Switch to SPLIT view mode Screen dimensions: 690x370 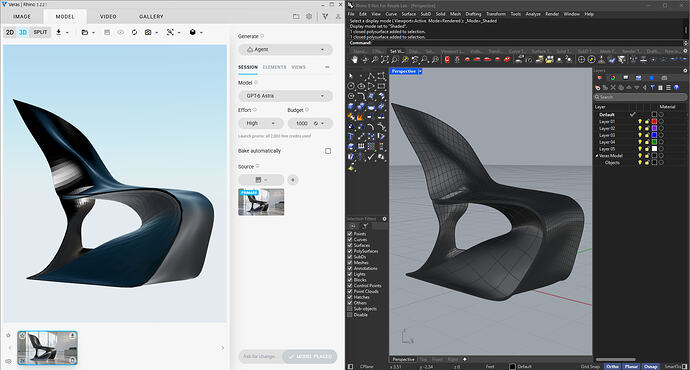(40, 33)
